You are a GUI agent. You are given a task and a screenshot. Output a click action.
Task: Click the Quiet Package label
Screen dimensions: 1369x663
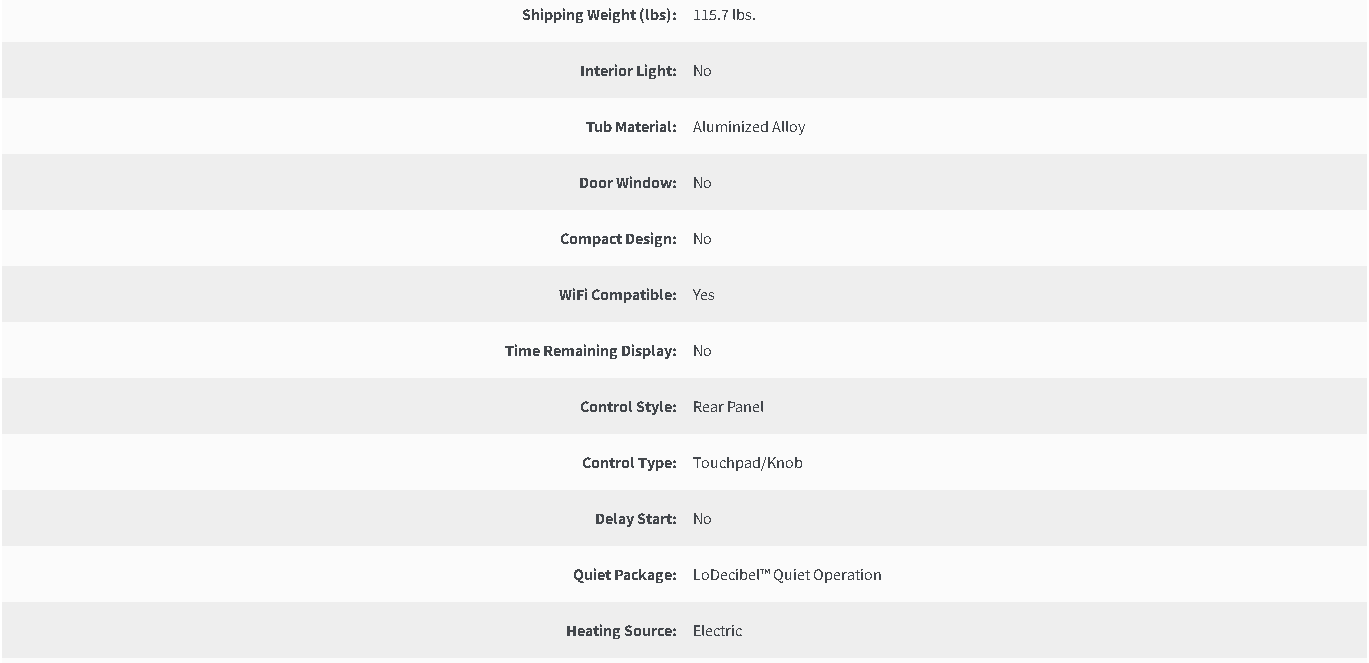coord(625,575)
